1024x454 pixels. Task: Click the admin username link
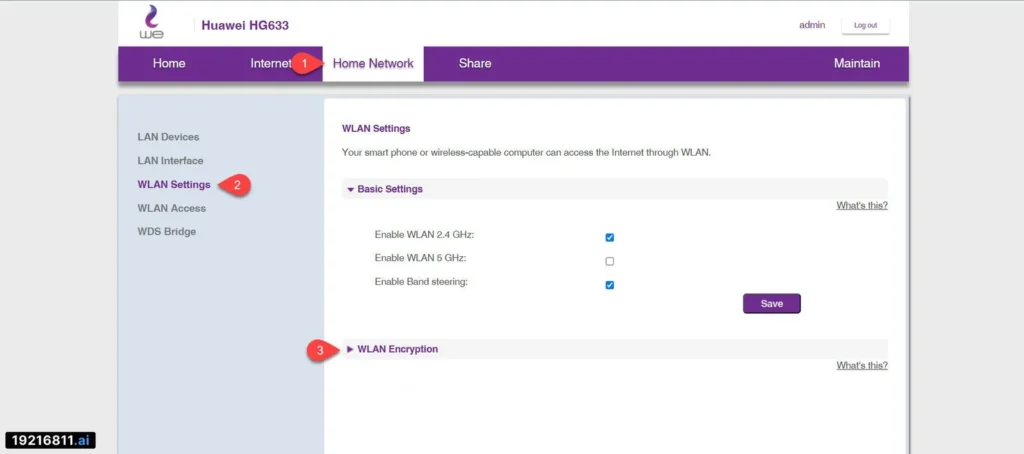coord(812,25)
